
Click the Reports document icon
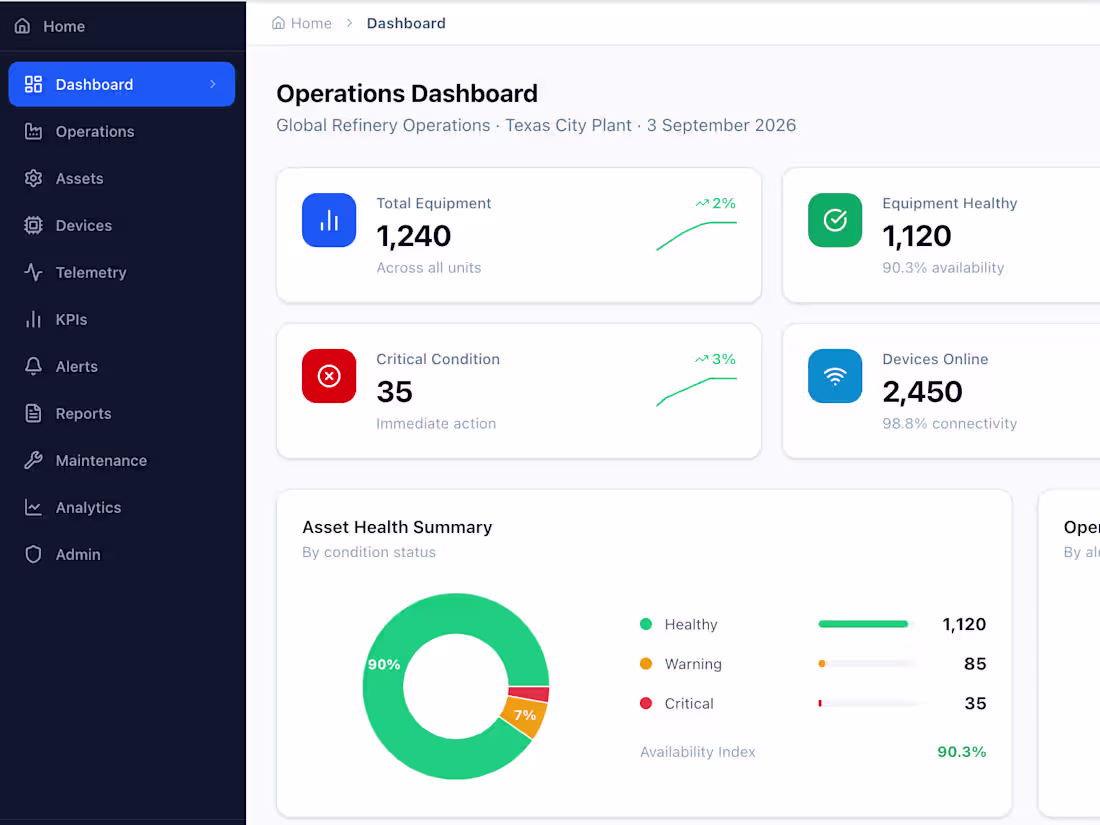click(33, 413)
